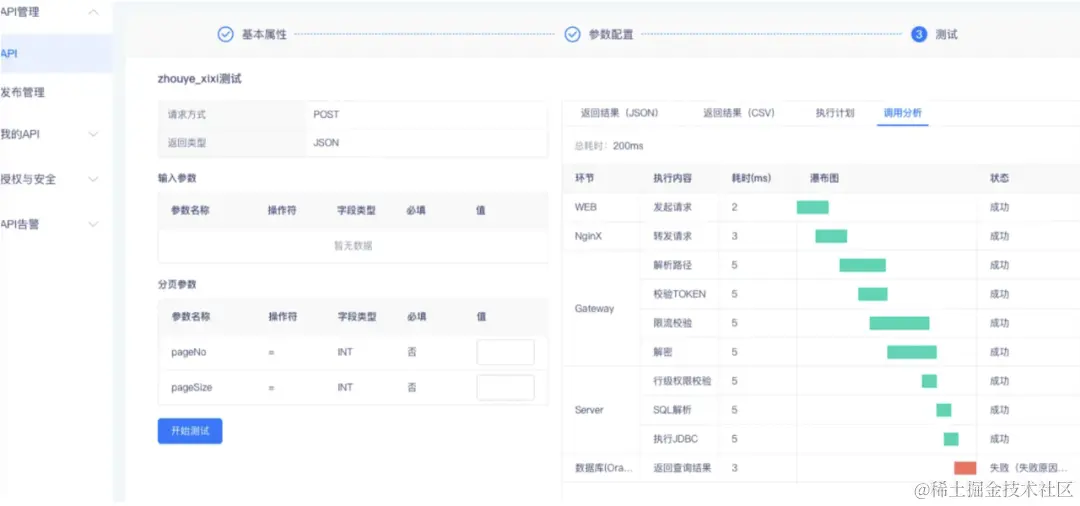Click the NginX stage cell

pos(589,236)
